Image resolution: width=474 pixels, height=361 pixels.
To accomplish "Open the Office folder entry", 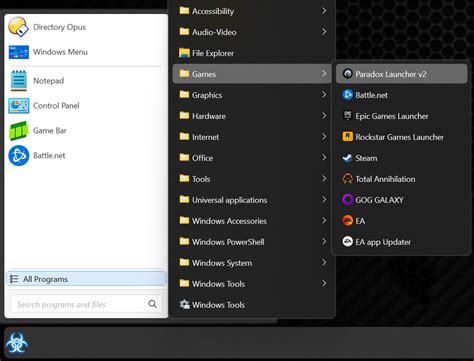I will (252, 158).
